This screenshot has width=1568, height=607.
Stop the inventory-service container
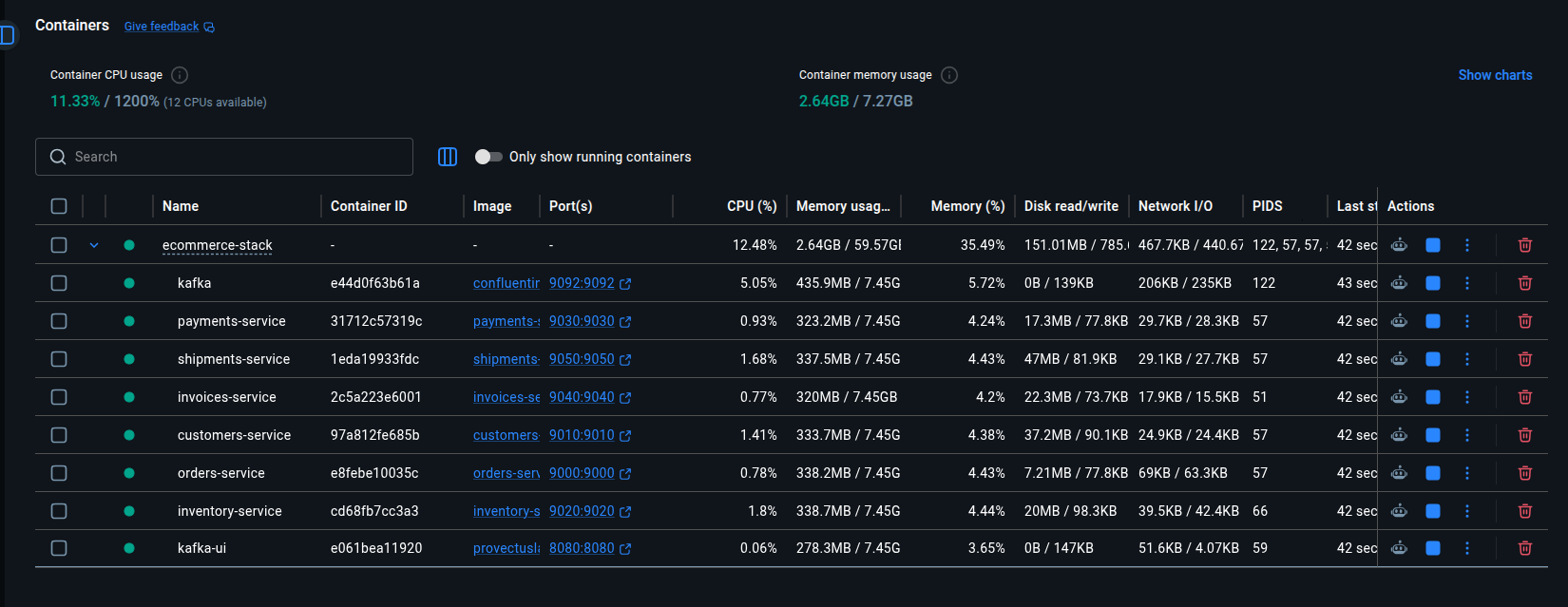tap(1433, 511)
